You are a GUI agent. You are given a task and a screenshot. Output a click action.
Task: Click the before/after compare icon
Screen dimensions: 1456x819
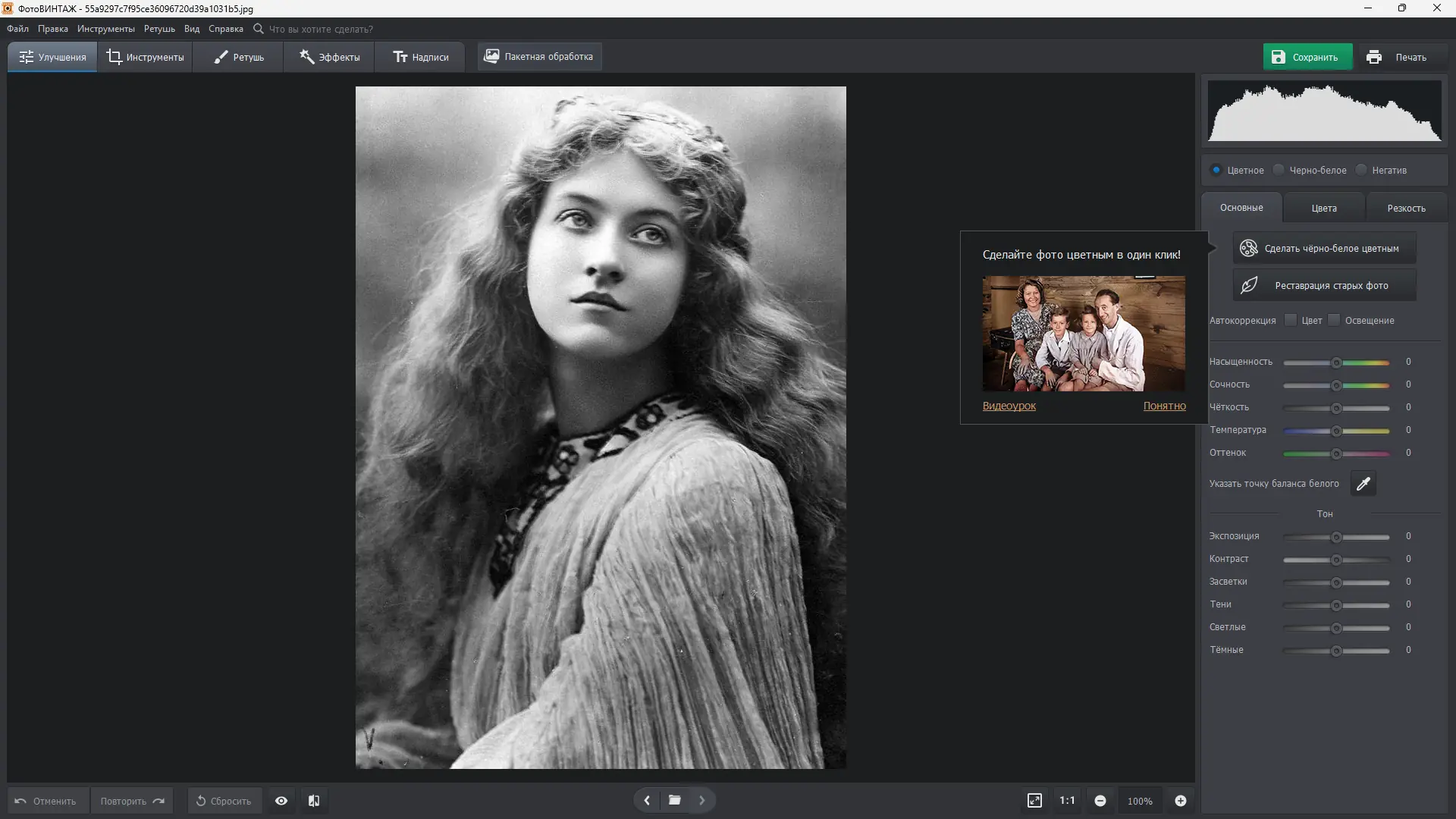click(314, 801)
